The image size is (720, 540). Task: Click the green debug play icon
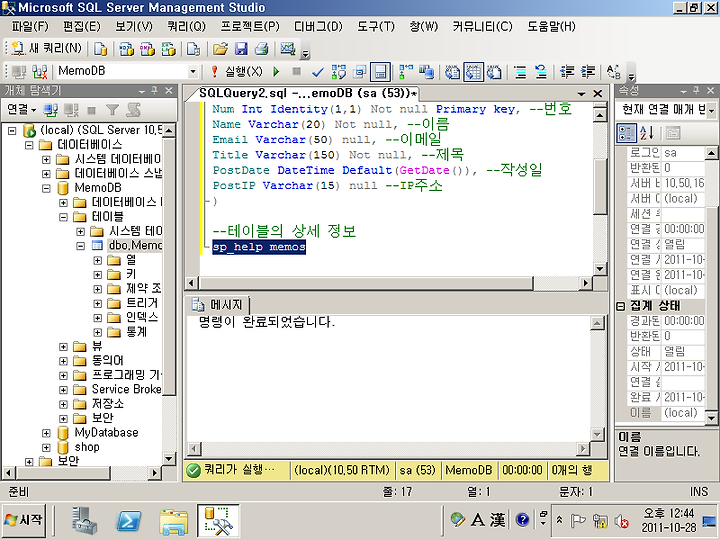[276, 72]
